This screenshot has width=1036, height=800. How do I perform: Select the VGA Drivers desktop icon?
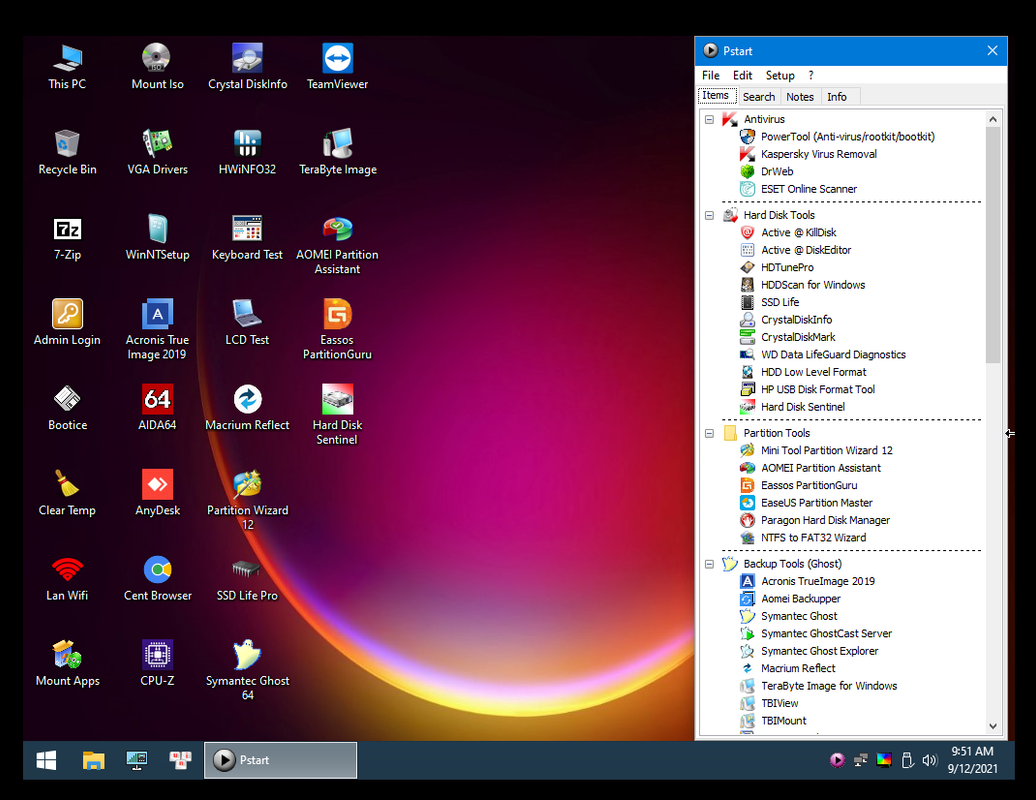pos(157,152)
